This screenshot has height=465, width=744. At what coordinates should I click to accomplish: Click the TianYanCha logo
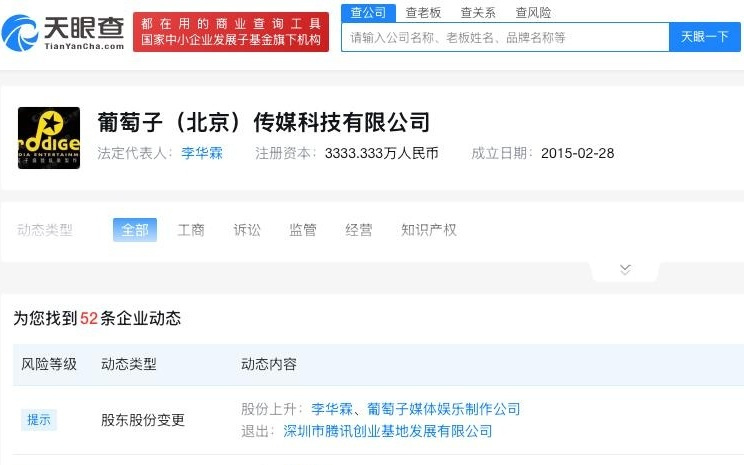pyautogui.click(x=63, y=33)
